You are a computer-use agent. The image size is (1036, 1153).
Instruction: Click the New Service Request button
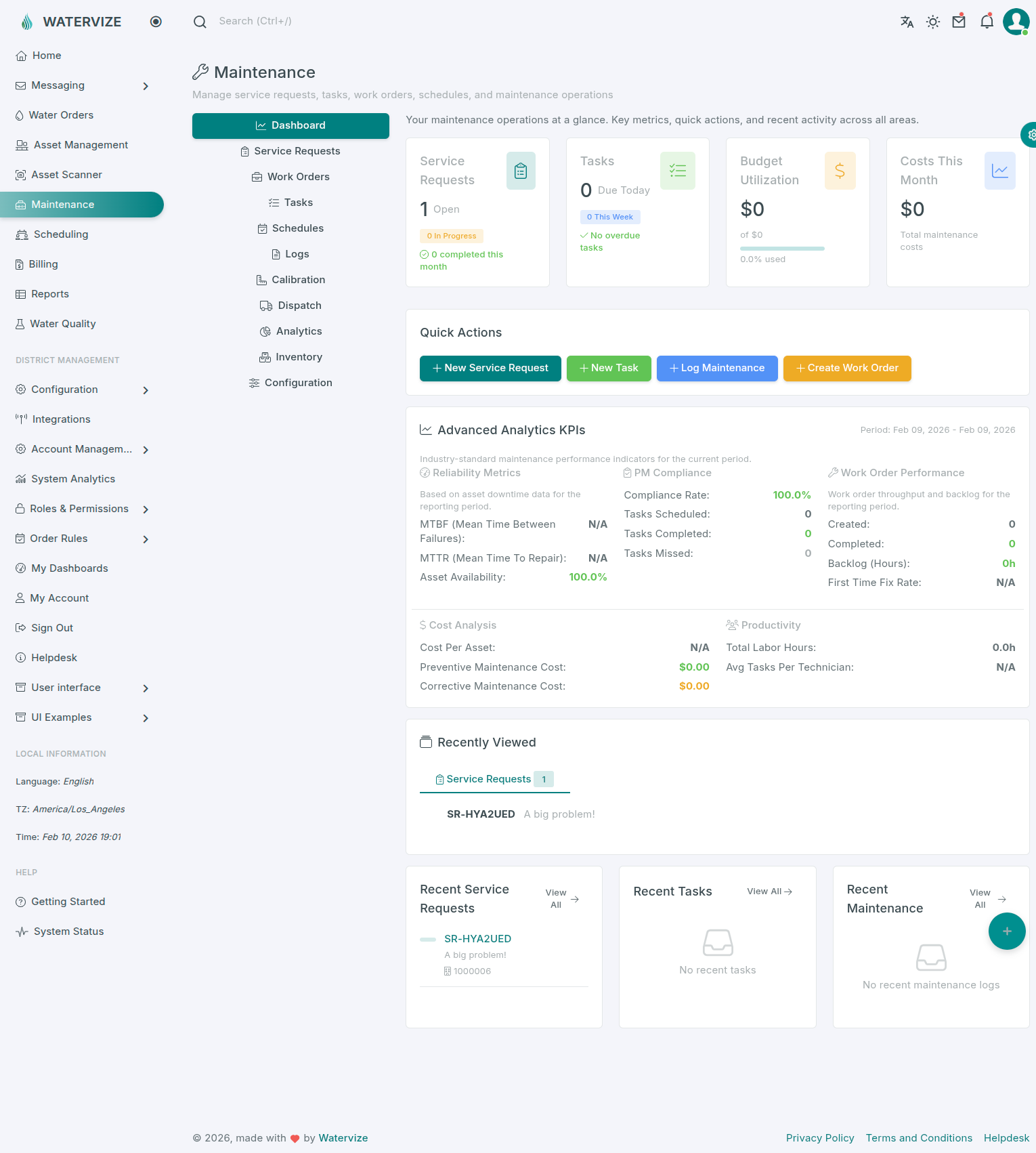coord(490,368)
